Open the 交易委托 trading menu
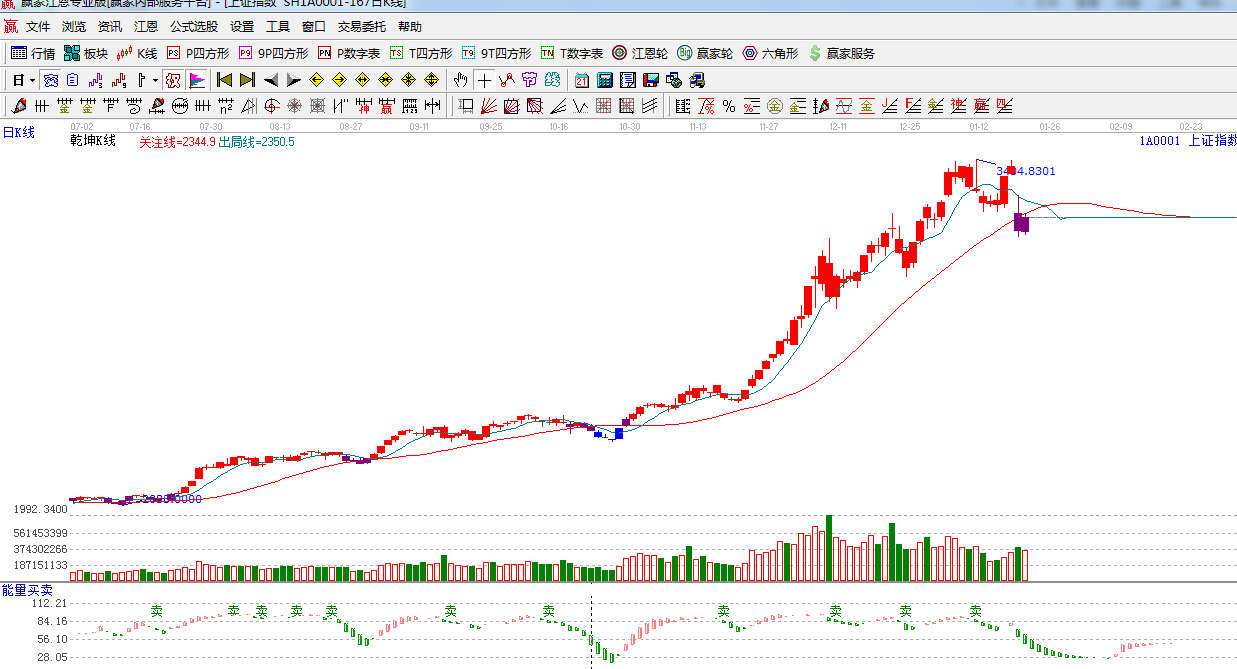 pyautogui.click(x=361, y=27)
